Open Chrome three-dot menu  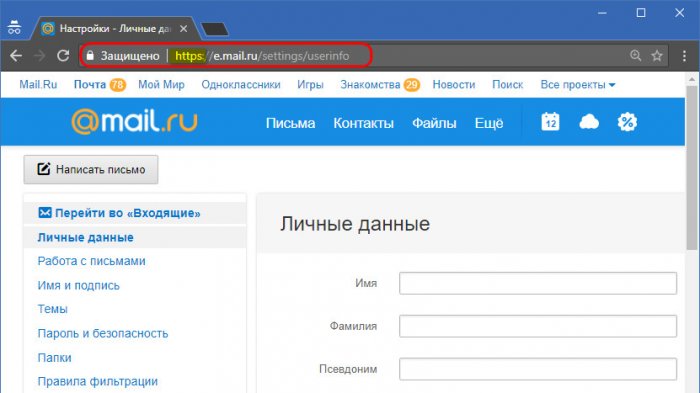coord(684,55)
